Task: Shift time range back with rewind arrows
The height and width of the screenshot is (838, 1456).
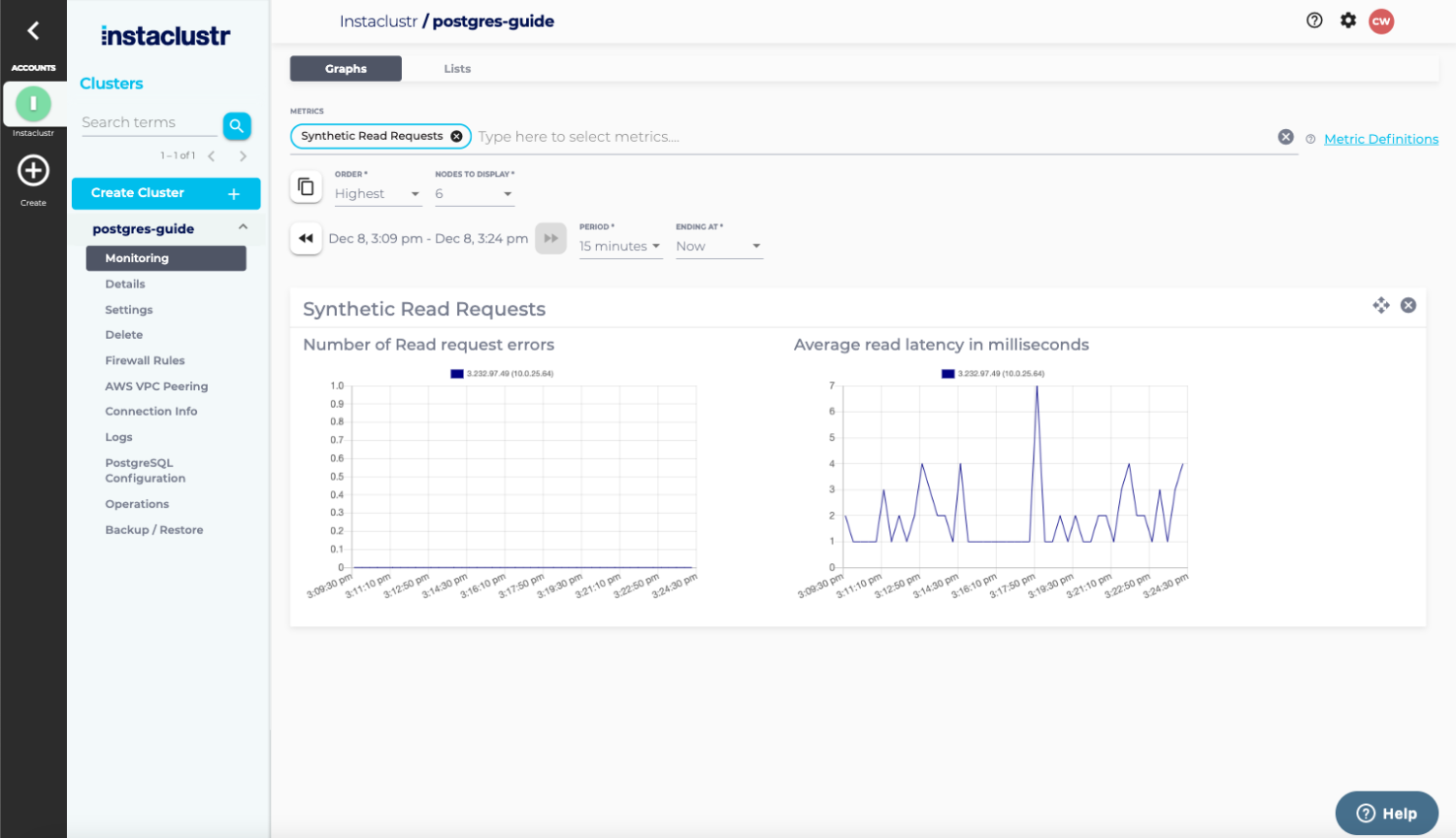Action: click(305, 238)
